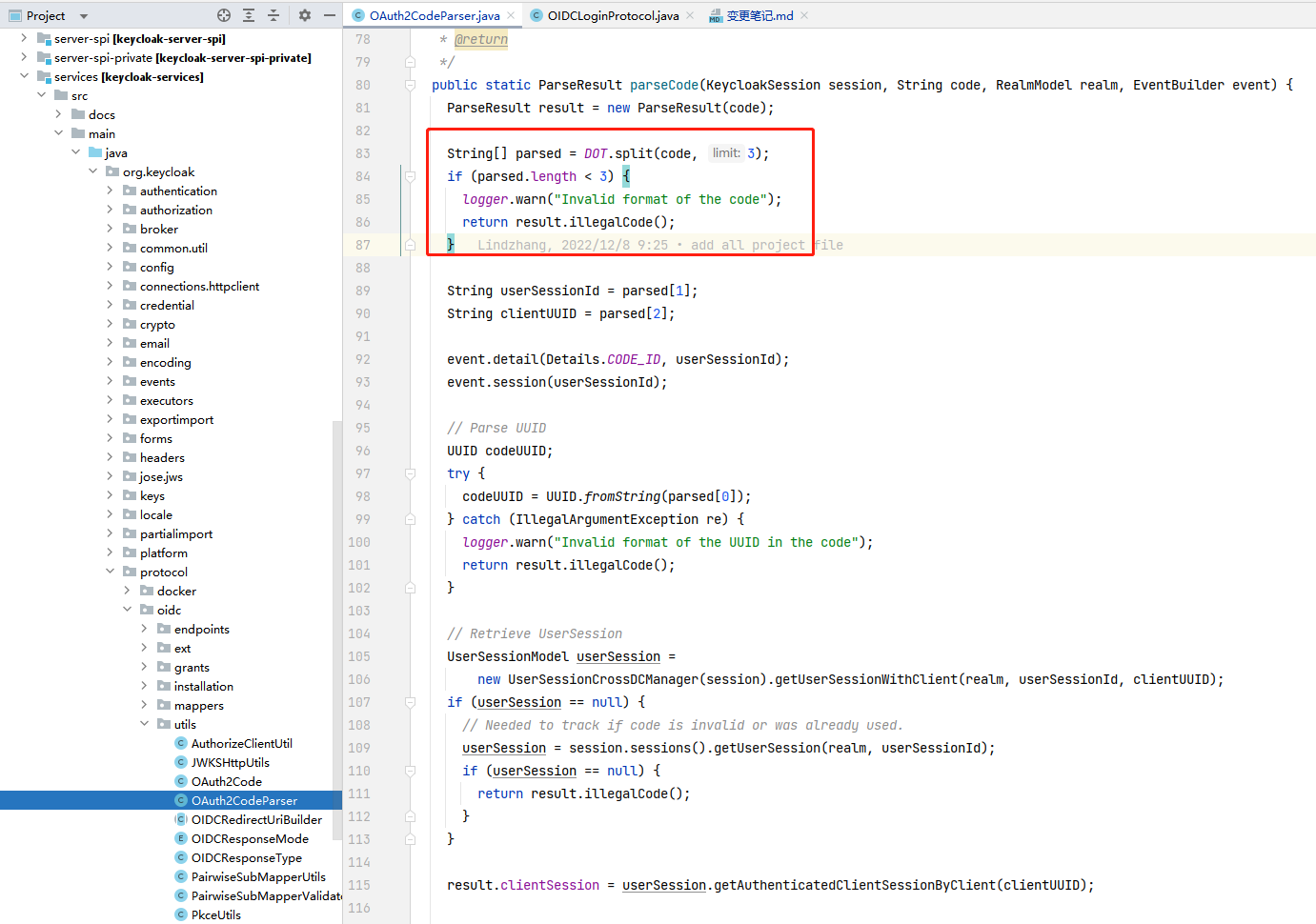Select the mappers package
Screen dimensions: 1316x924
(x=198, y=705)
